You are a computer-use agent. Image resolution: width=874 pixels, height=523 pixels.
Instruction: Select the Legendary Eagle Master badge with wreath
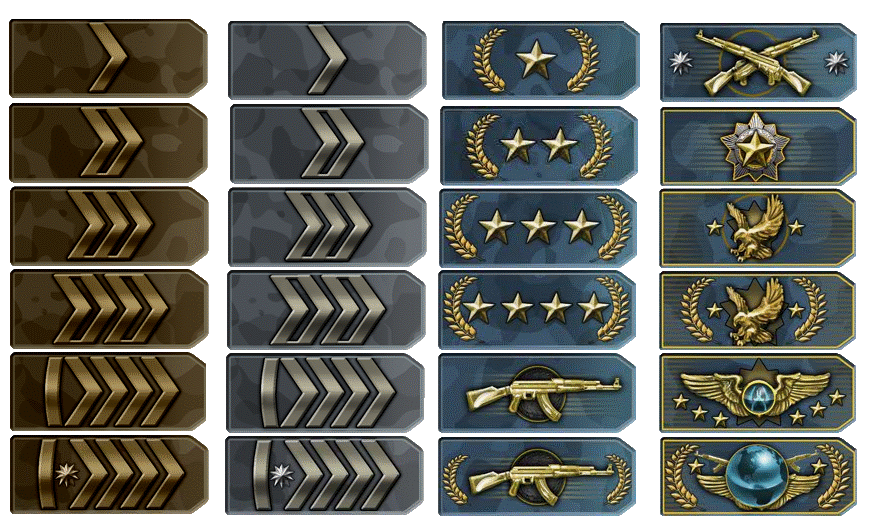pyautogui.click(x=758, y=311)
